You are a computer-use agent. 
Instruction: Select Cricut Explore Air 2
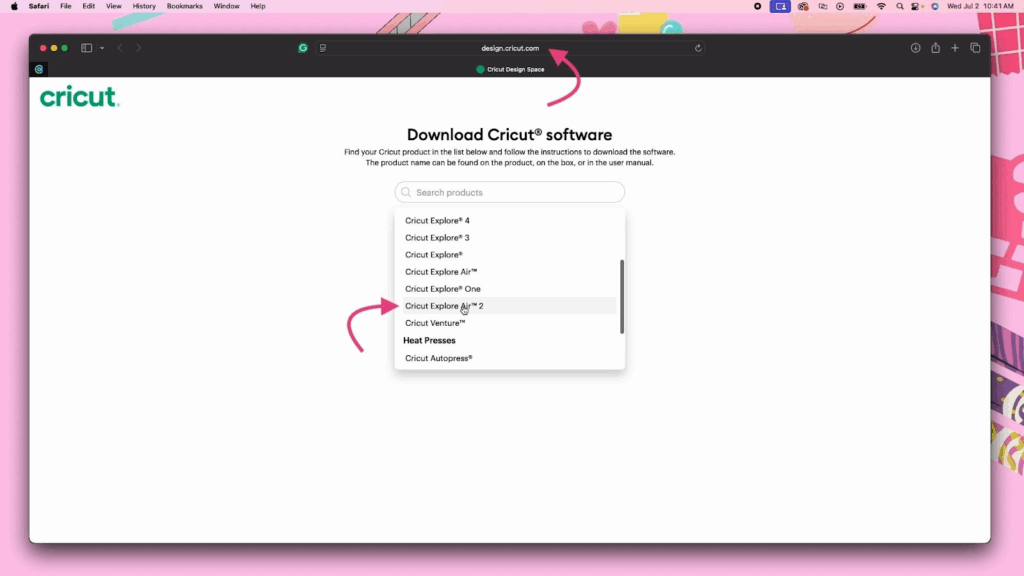pyautogui.click(x=509, y=306)
